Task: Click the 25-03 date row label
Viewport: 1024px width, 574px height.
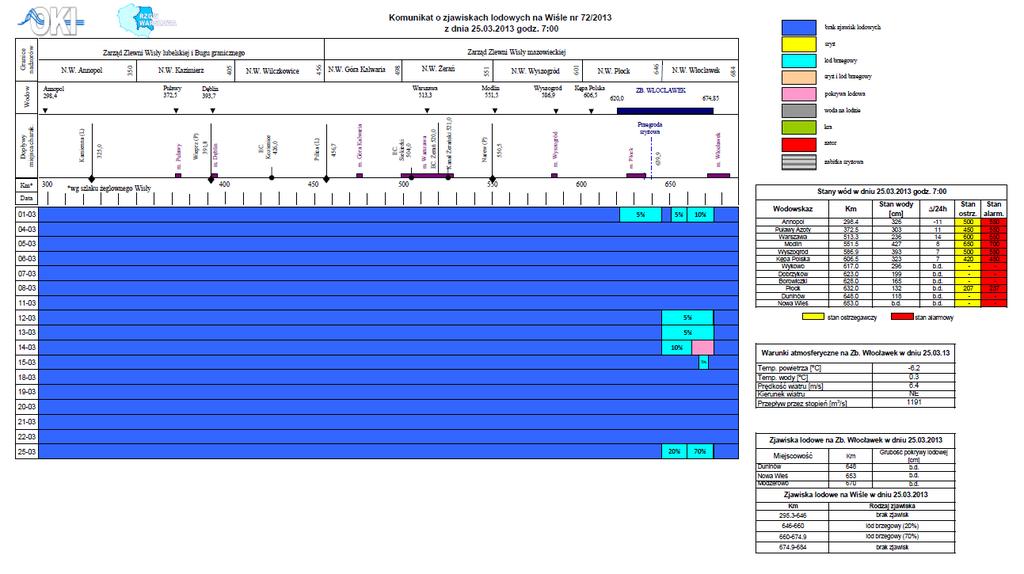Action: tap(27, 451)
